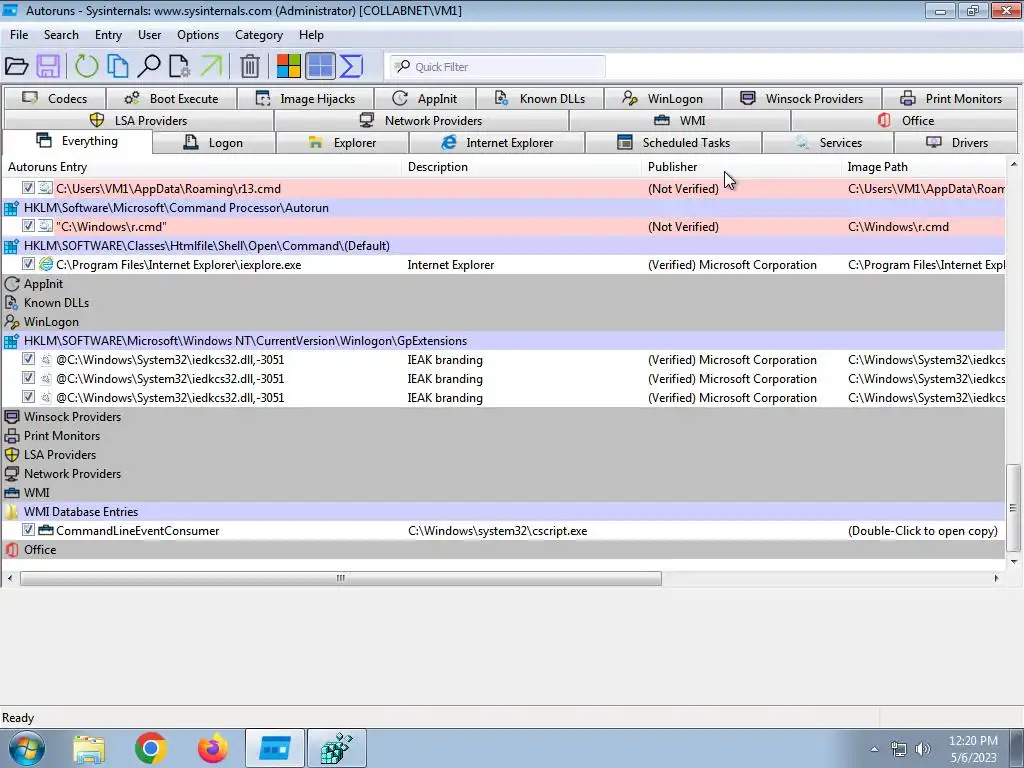Uncheck the CommandLineEventConsumer checkbox
Viewport: 1024px width, 768px height.
click(x=28, y=530)
